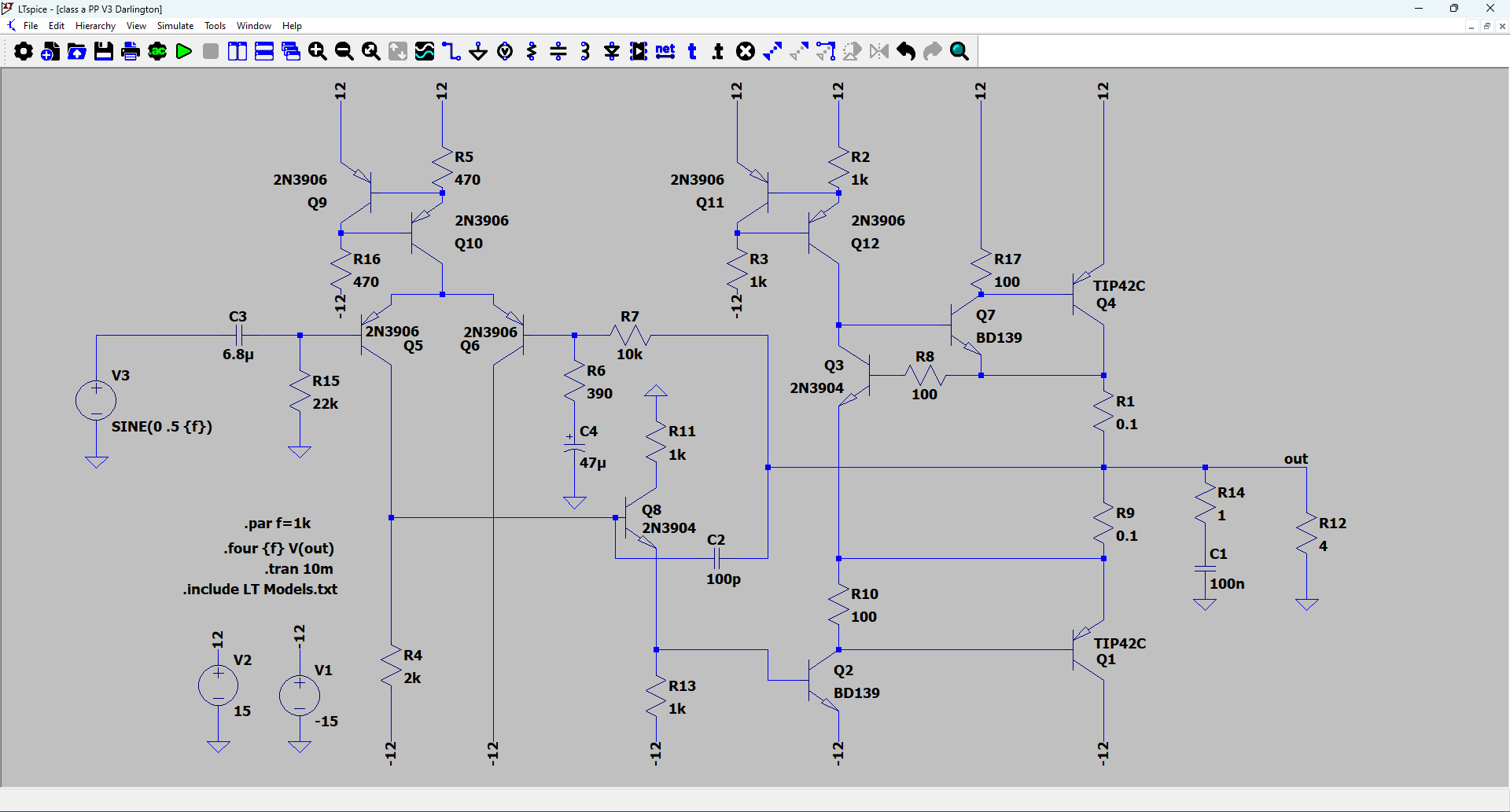The image size is (1510, 812).
Task: Click the R7 10k resistor value
Action: 629,355
